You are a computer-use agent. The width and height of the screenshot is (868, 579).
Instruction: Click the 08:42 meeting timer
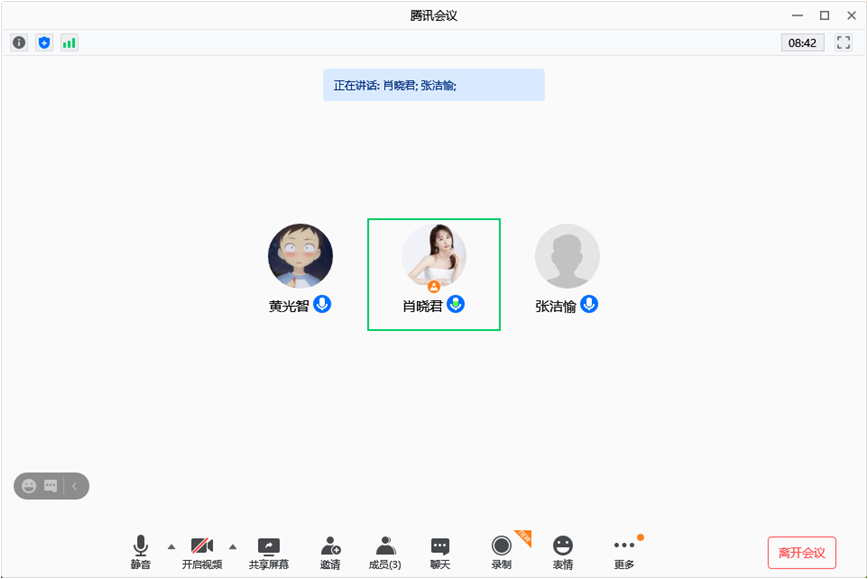point(802,43)
